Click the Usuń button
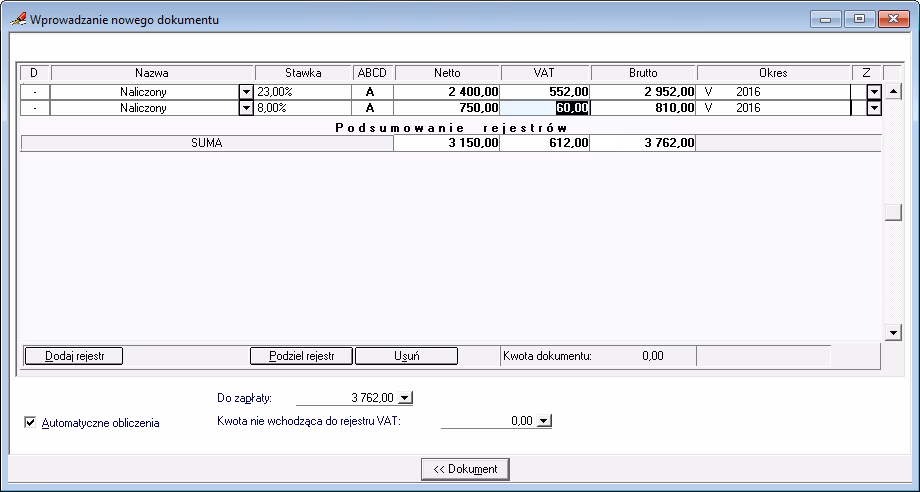Image resolution: width=920 pixels, height=492 pixels. pos(407,356)
